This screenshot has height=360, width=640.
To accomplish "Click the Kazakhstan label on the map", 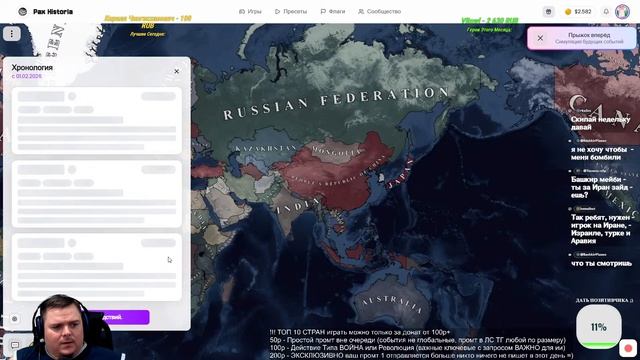I will (266, 149).
